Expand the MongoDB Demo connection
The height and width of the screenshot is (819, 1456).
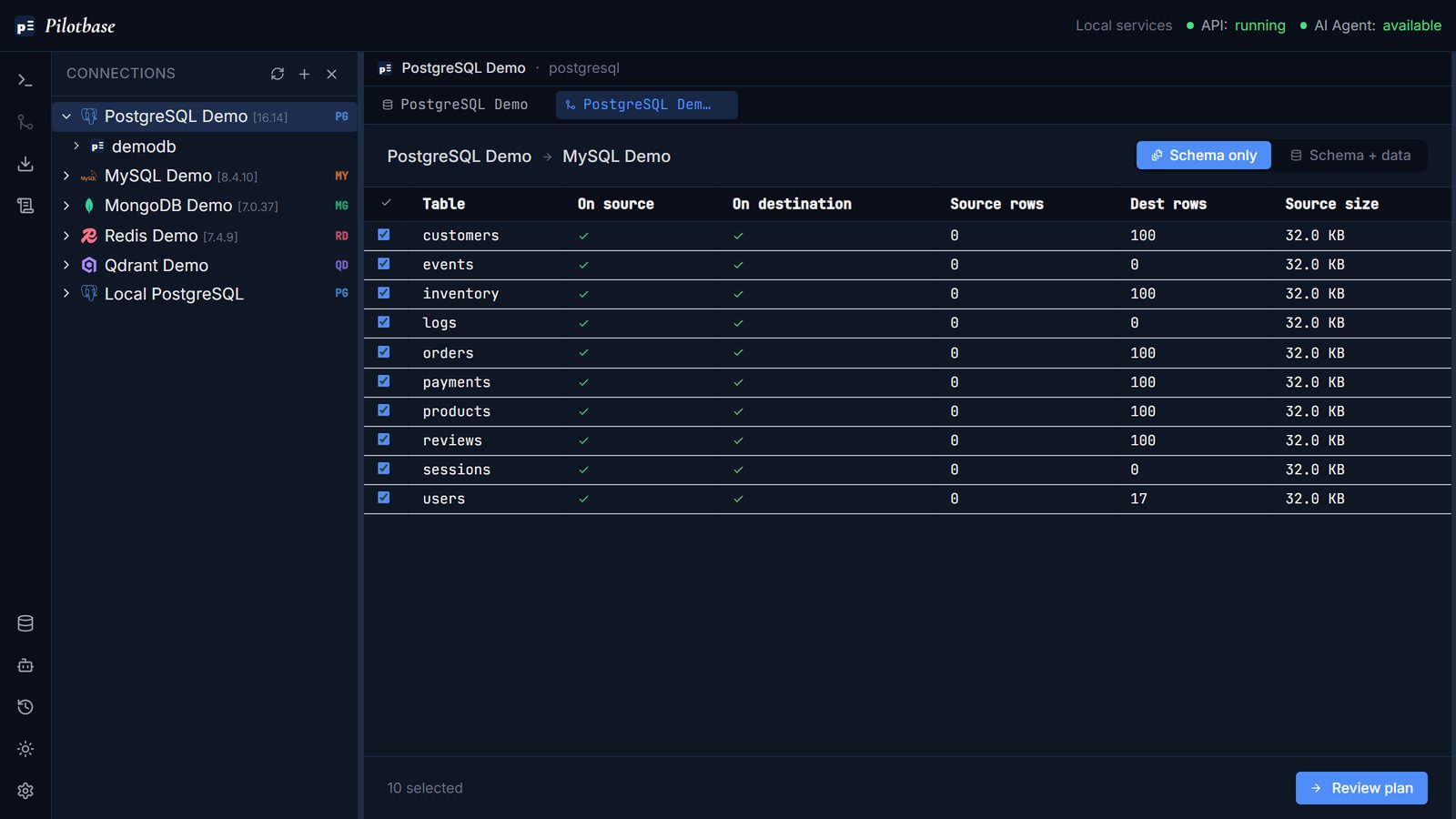tap(66, 206)
